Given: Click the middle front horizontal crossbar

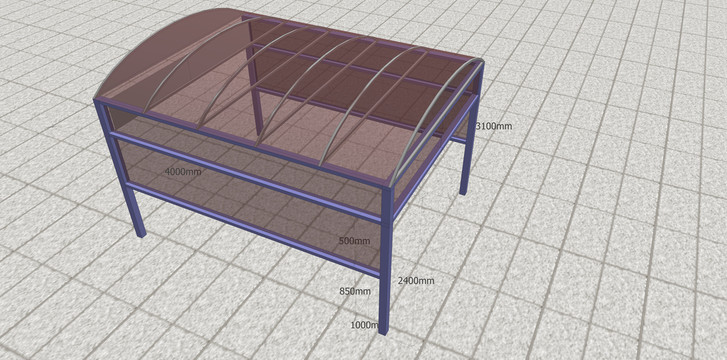Looking at the screenshot, I should 246,177.
